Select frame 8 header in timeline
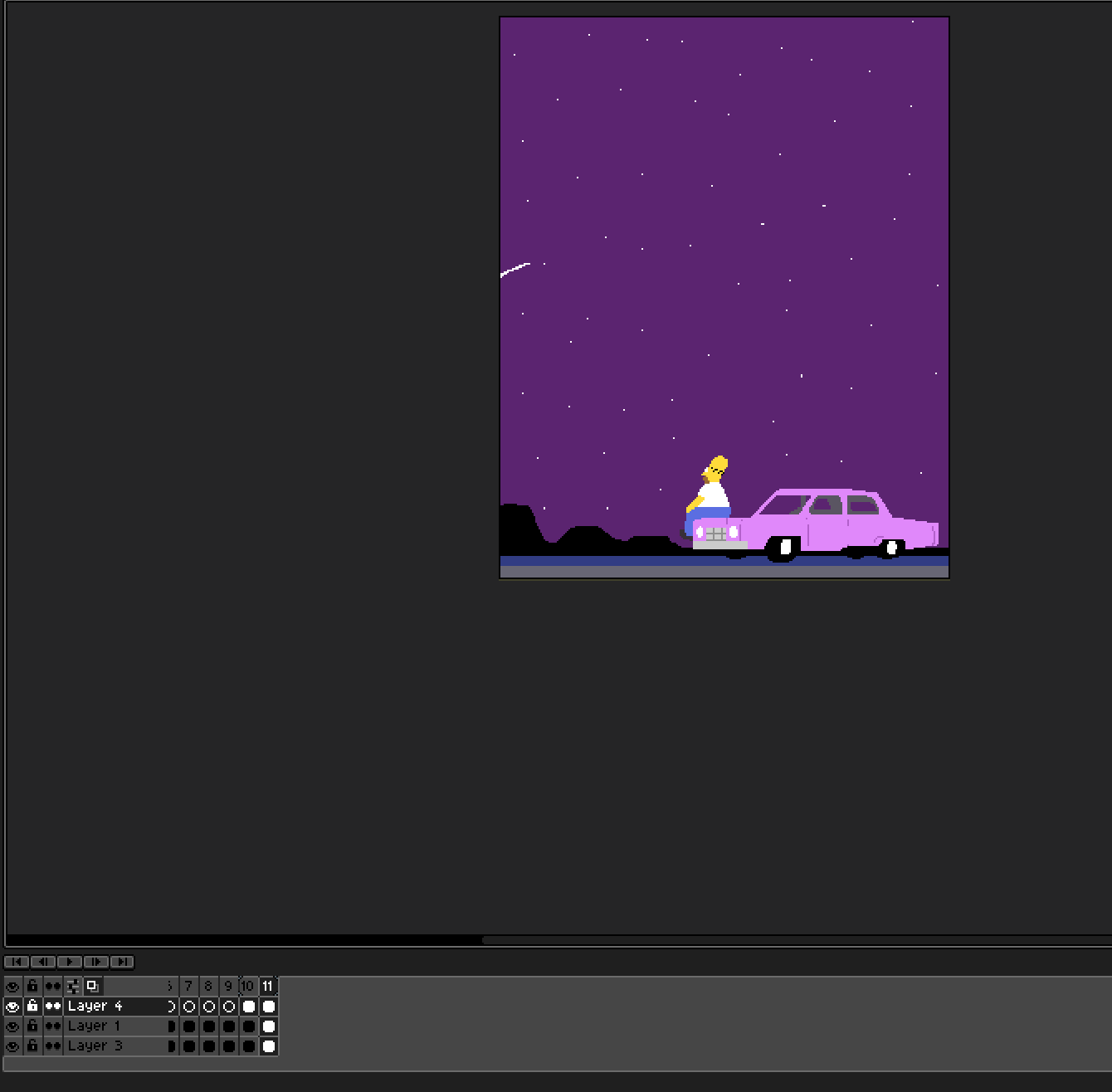The width and height of the screenshot is (1112, 1092). click(x=209, y=986)
